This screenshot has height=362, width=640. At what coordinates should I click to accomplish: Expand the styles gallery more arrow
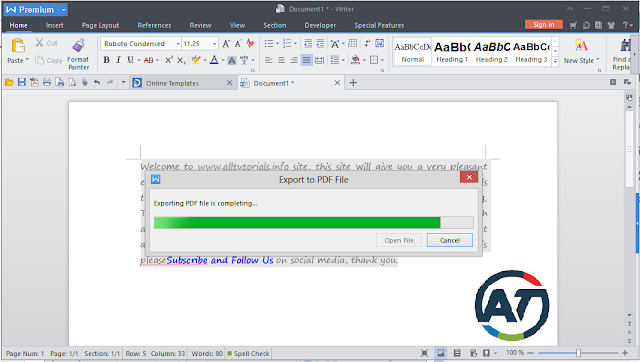pyautogui.click(x=555, y=61)
